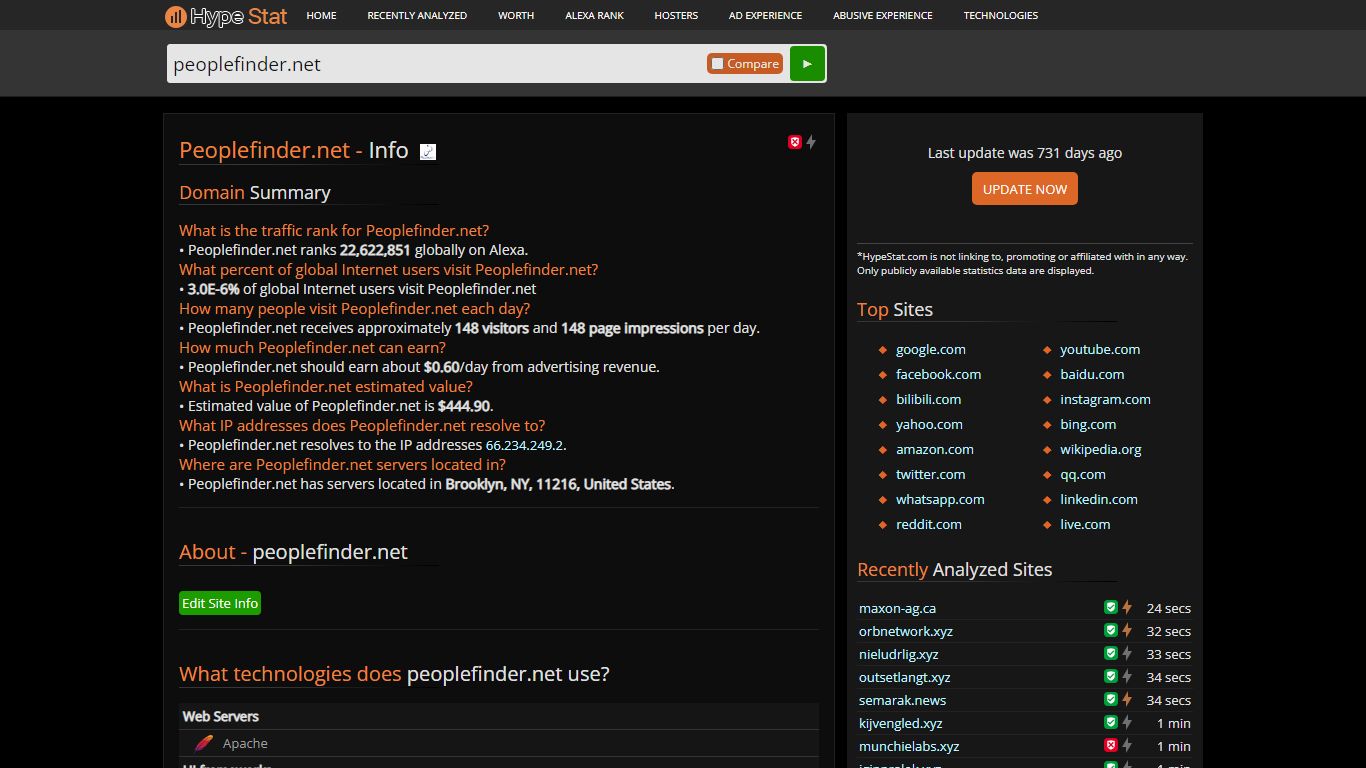Click green shield icon in maxon-ag.ca row
This screenshot has width=1366, height=768.
click(x=1110, y=607)
